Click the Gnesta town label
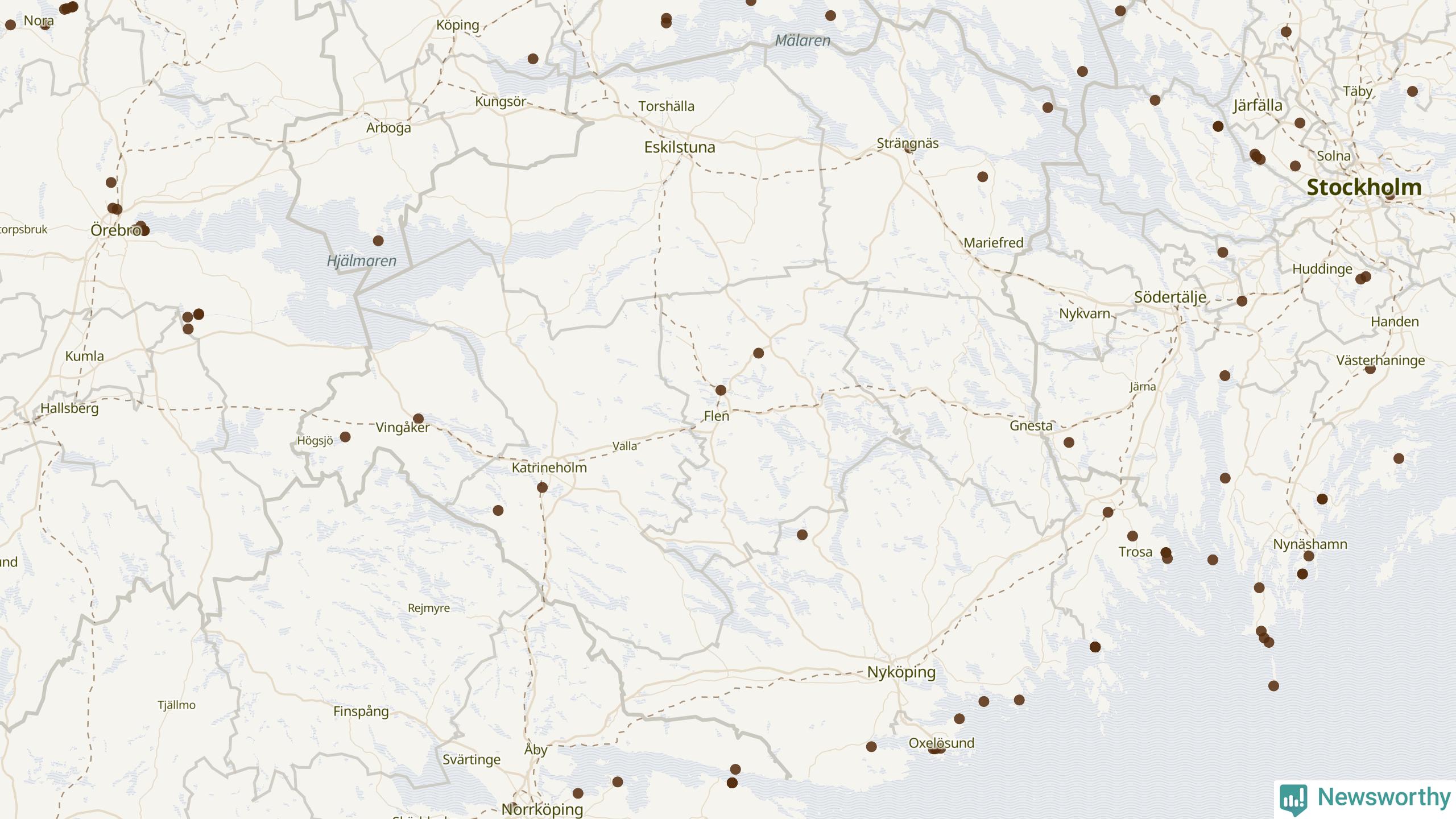 tap(1031, 425)
